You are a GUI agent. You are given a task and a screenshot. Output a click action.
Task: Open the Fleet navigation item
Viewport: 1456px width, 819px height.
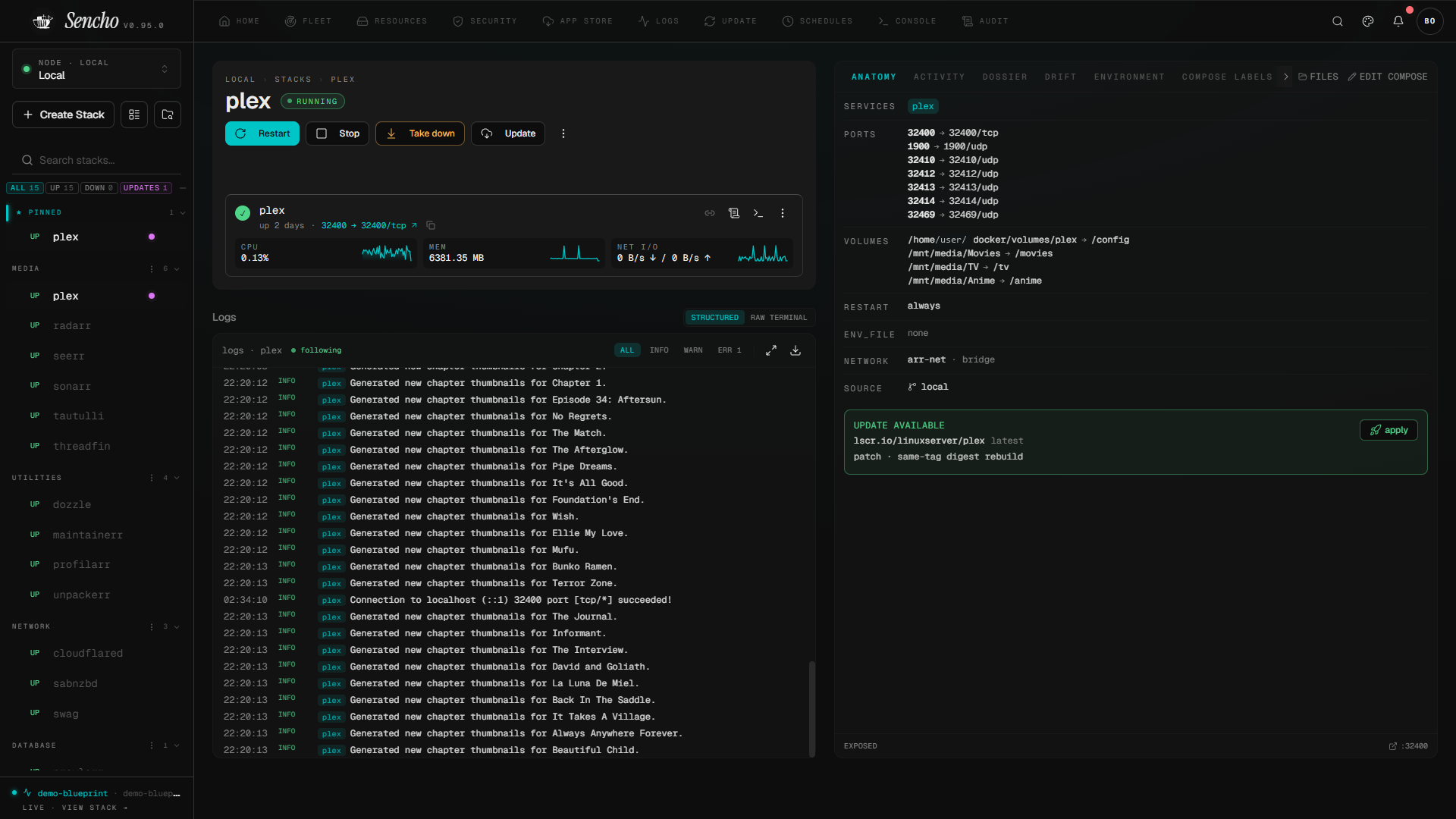[309, 21]
